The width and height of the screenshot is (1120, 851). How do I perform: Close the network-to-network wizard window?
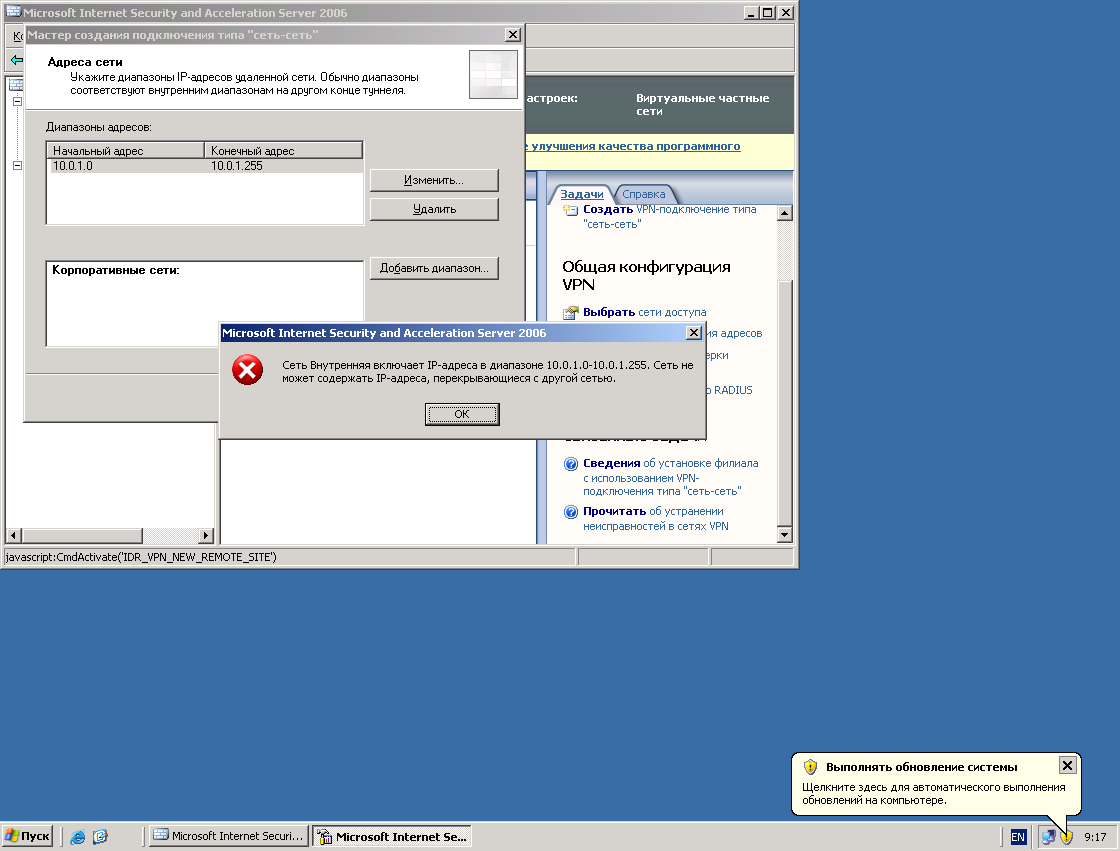point(512,35)
